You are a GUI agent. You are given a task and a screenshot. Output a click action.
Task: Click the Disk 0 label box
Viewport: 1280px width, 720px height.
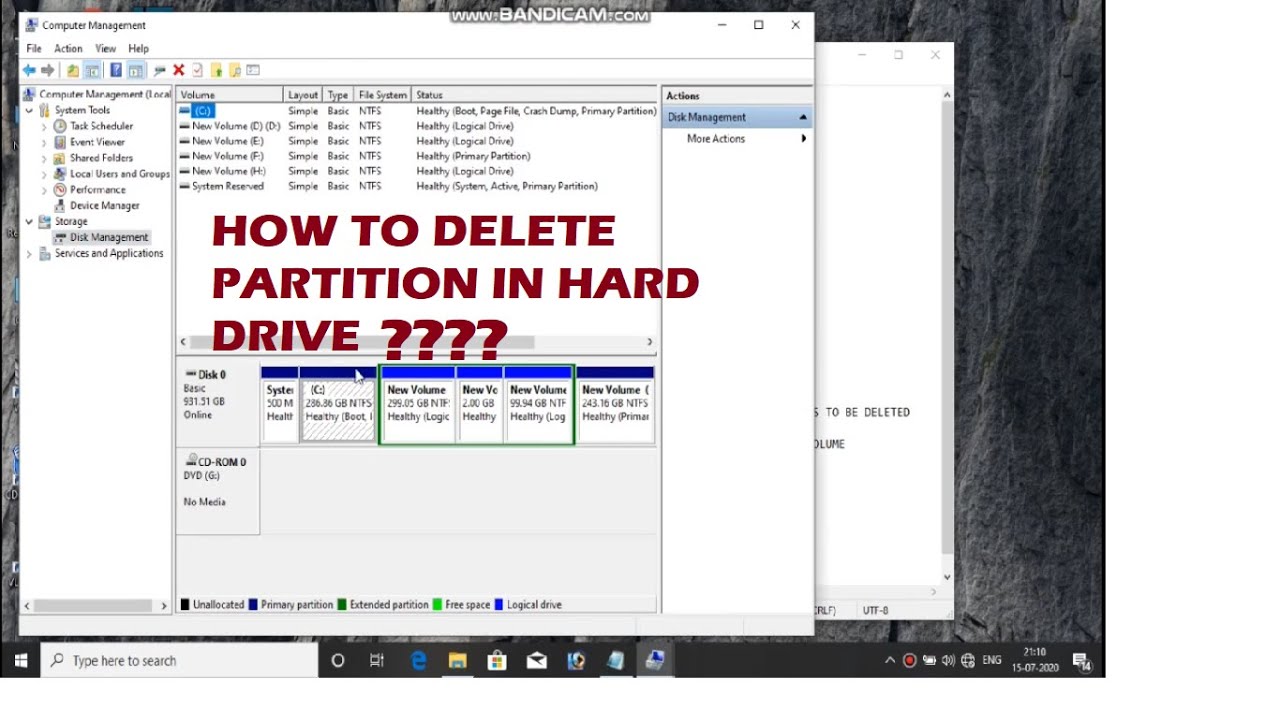click(218, 404)
